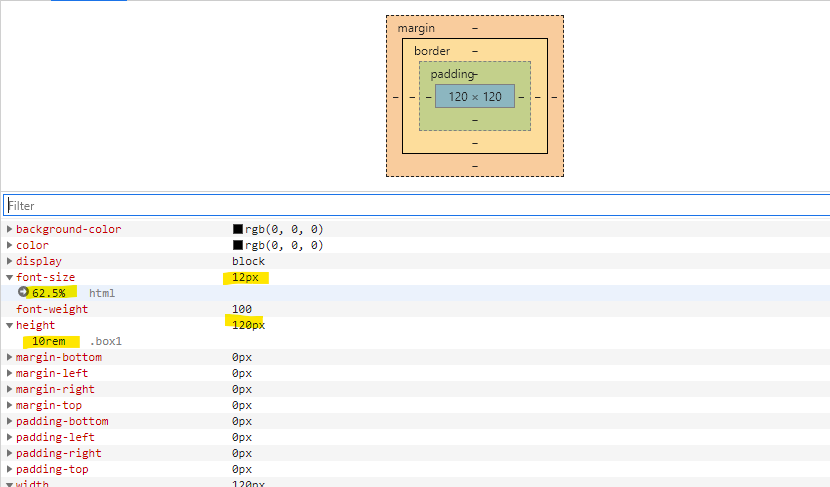
Task: Click the padding label in box model
Action: 453,74
